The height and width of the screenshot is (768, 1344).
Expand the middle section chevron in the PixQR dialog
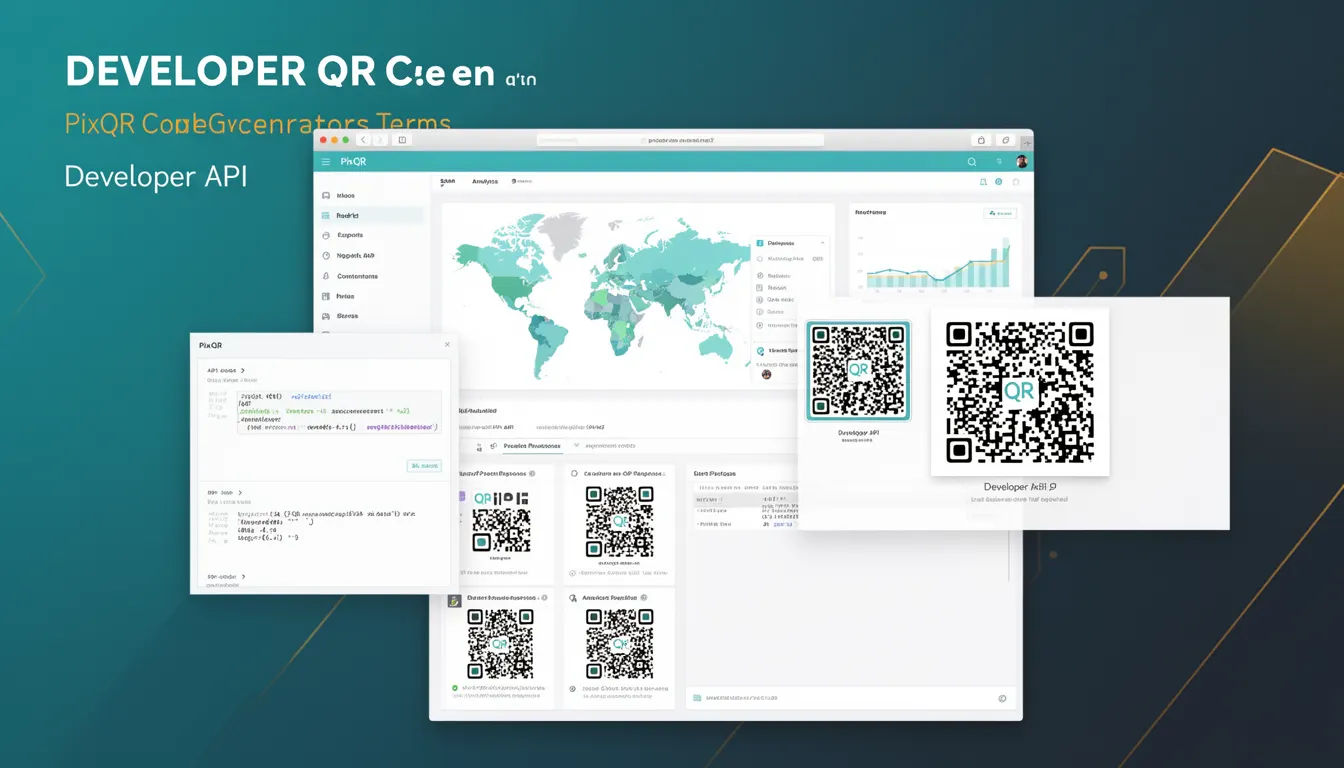pos(240,493)
